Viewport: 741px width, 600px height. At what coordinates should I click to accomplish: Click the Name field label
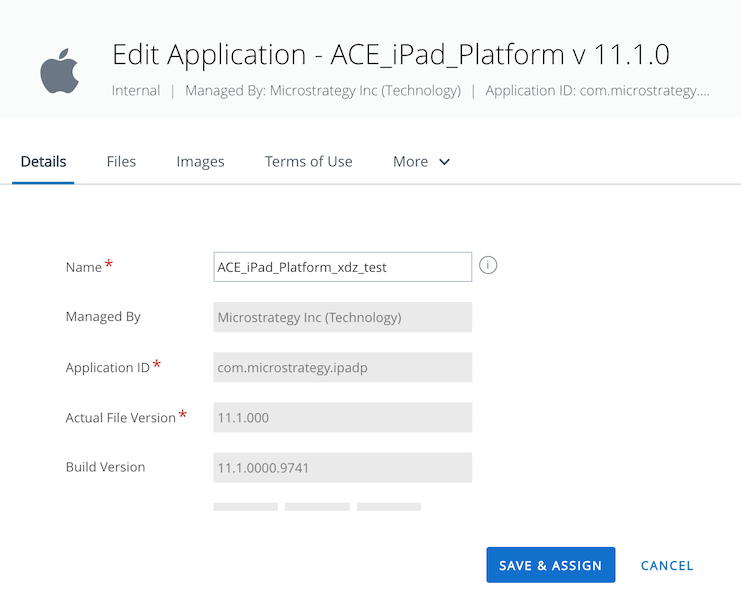[84, 267]
